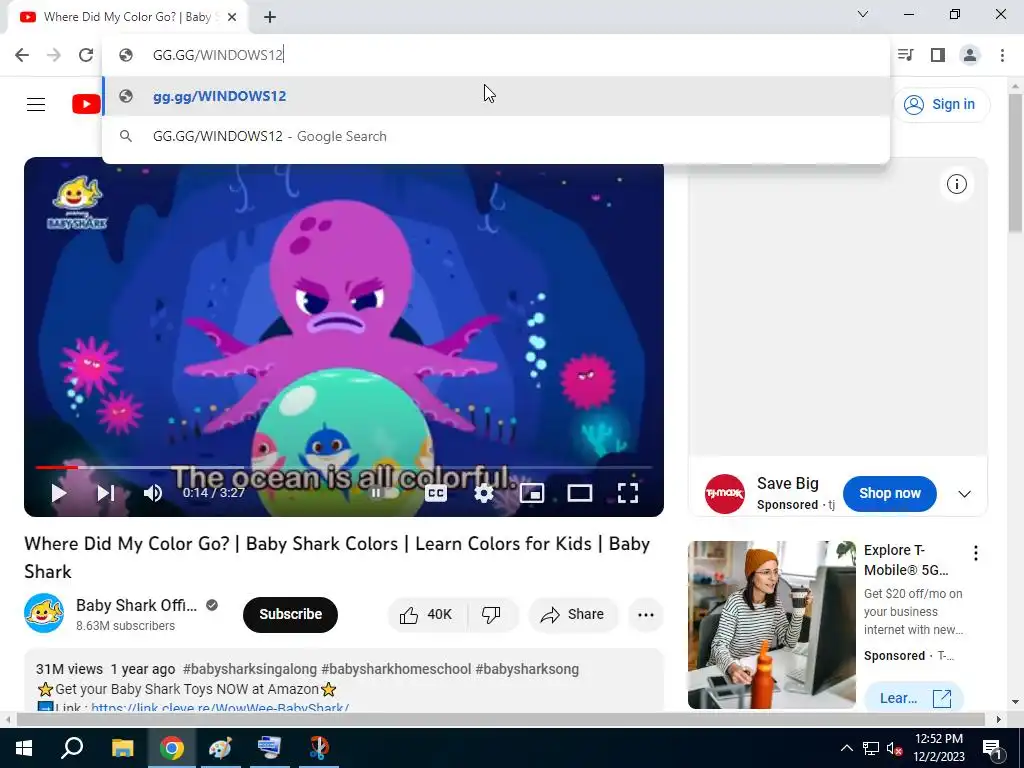The image size is (1024, 768).
Task: Sign in to YouTube
Action: point(942,104)
